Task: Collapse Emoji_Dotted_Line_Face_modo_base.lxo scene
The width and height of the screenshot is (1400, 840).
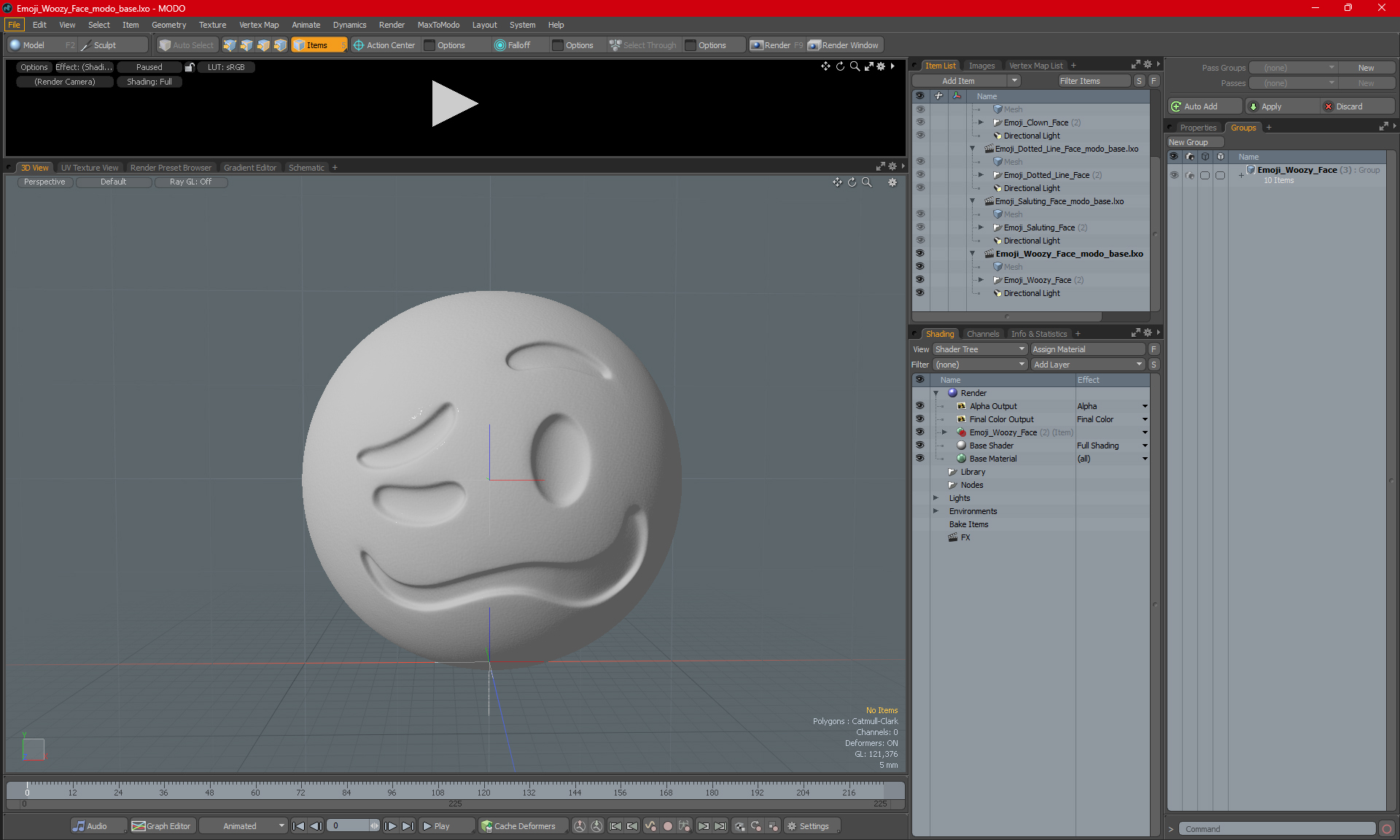Action: point(972,149)
